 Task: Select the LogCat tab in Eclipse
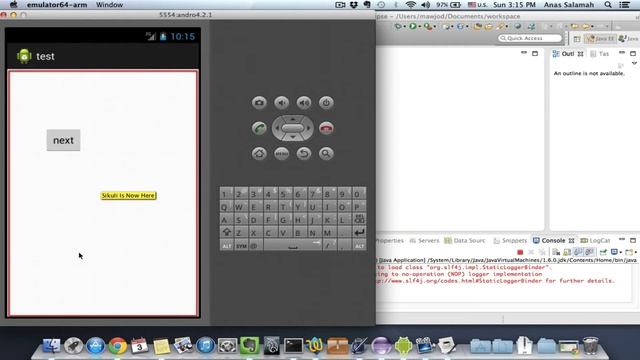(595, 240)
